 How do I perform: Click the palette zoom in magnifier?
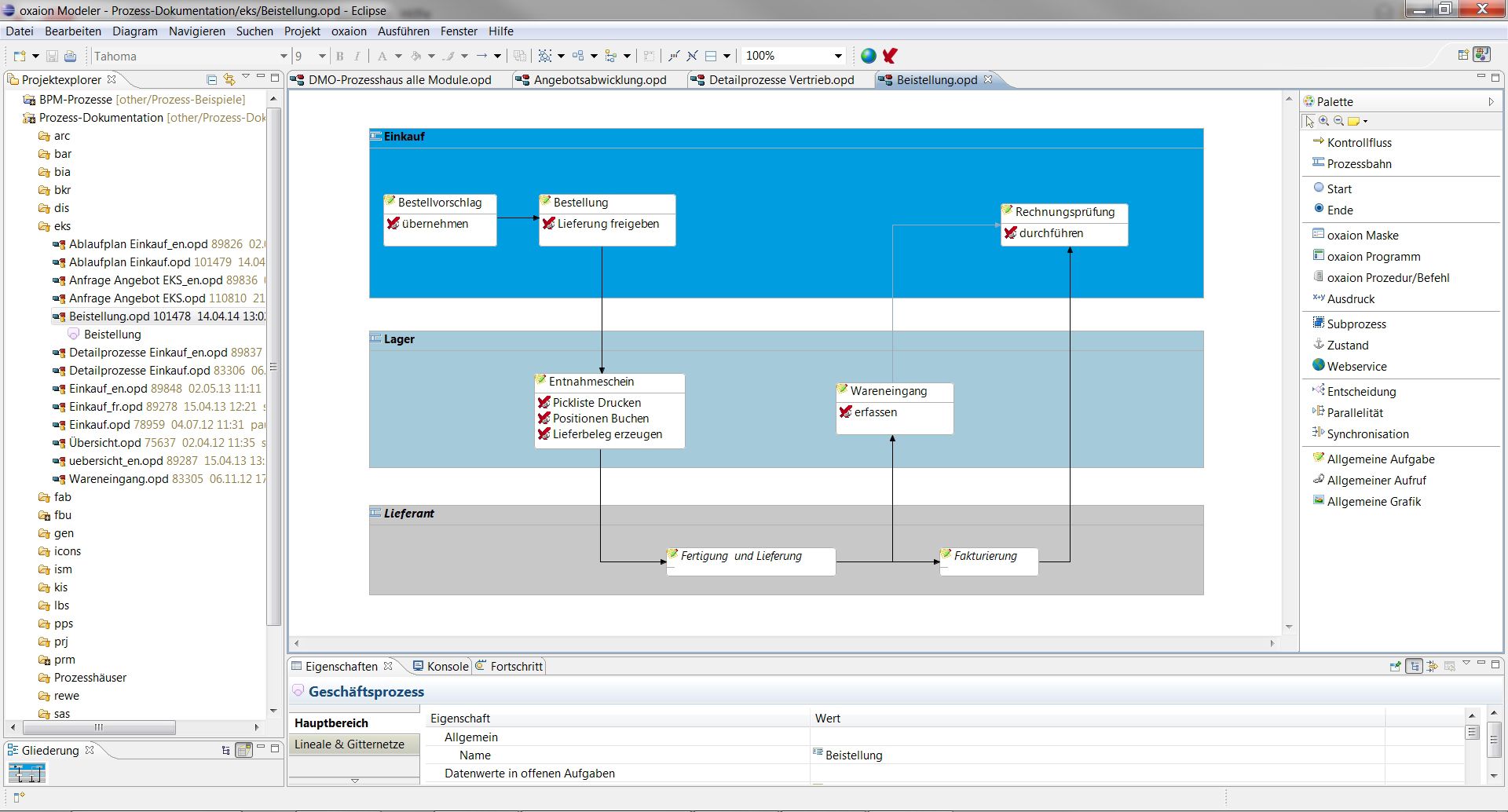(x=1324, y=121)
